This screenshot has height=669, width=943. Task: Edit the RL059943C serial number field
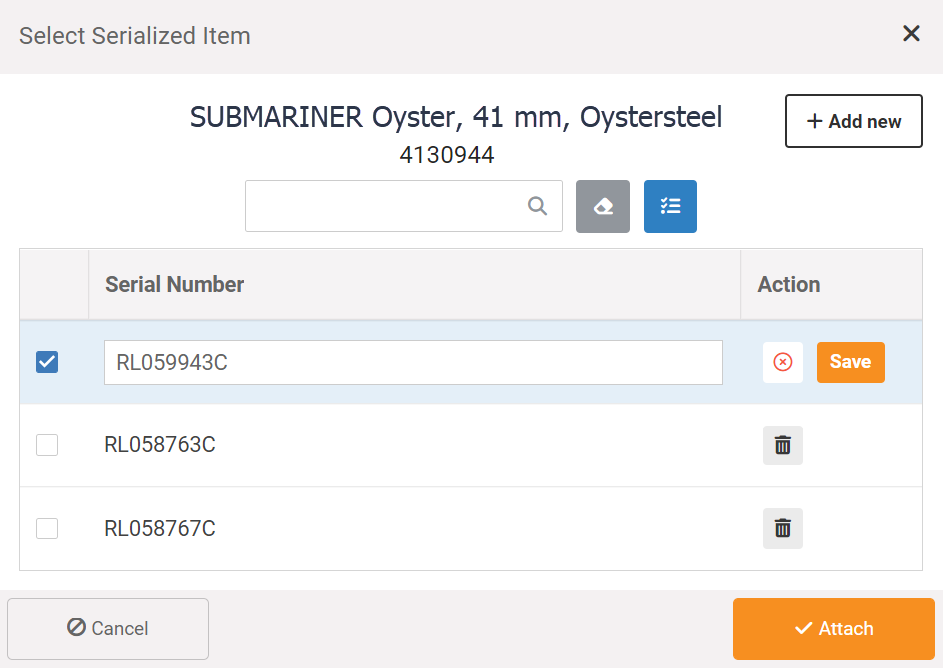coord(413,362)
